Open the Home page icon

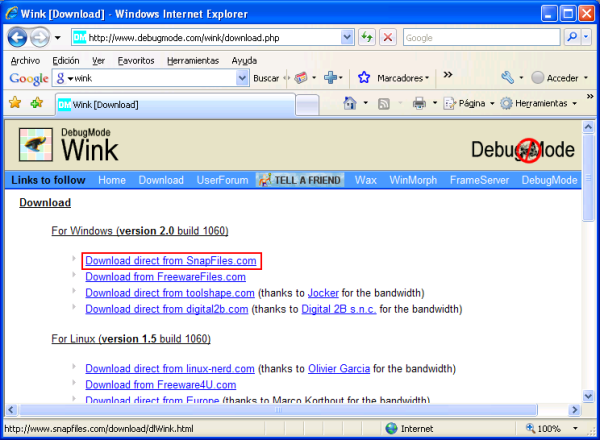[x=350, y=103]
